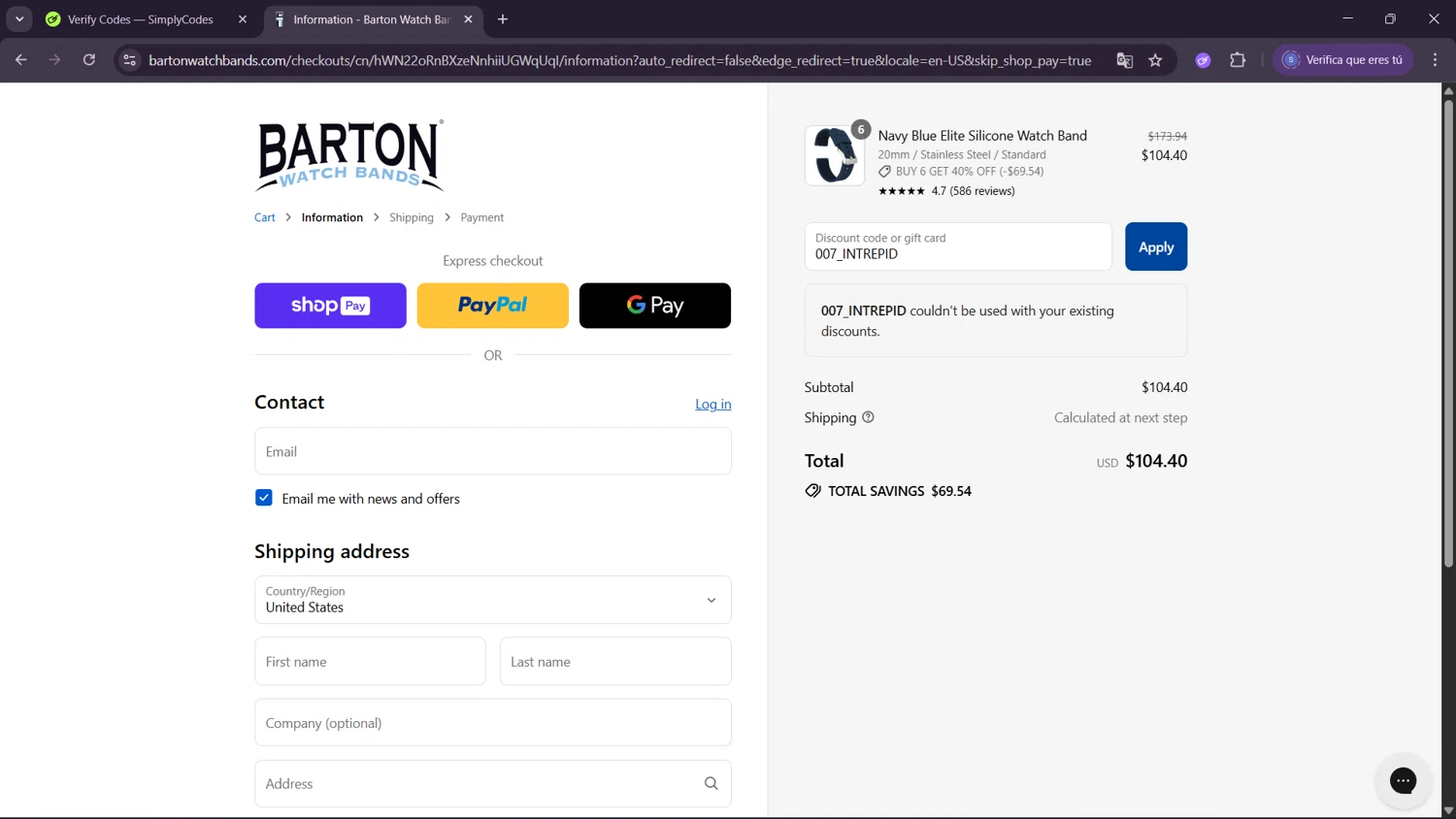Click the Calculated at next step text
1456x819 pixels.
[1121, 417]
